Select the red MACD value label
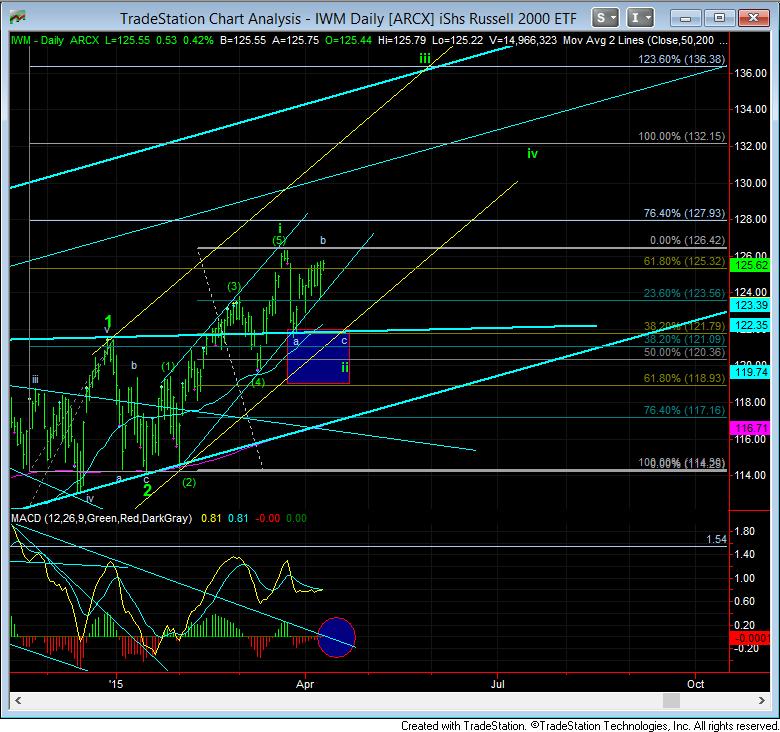This screenshot has height=732, width=780. coord(751,638)
